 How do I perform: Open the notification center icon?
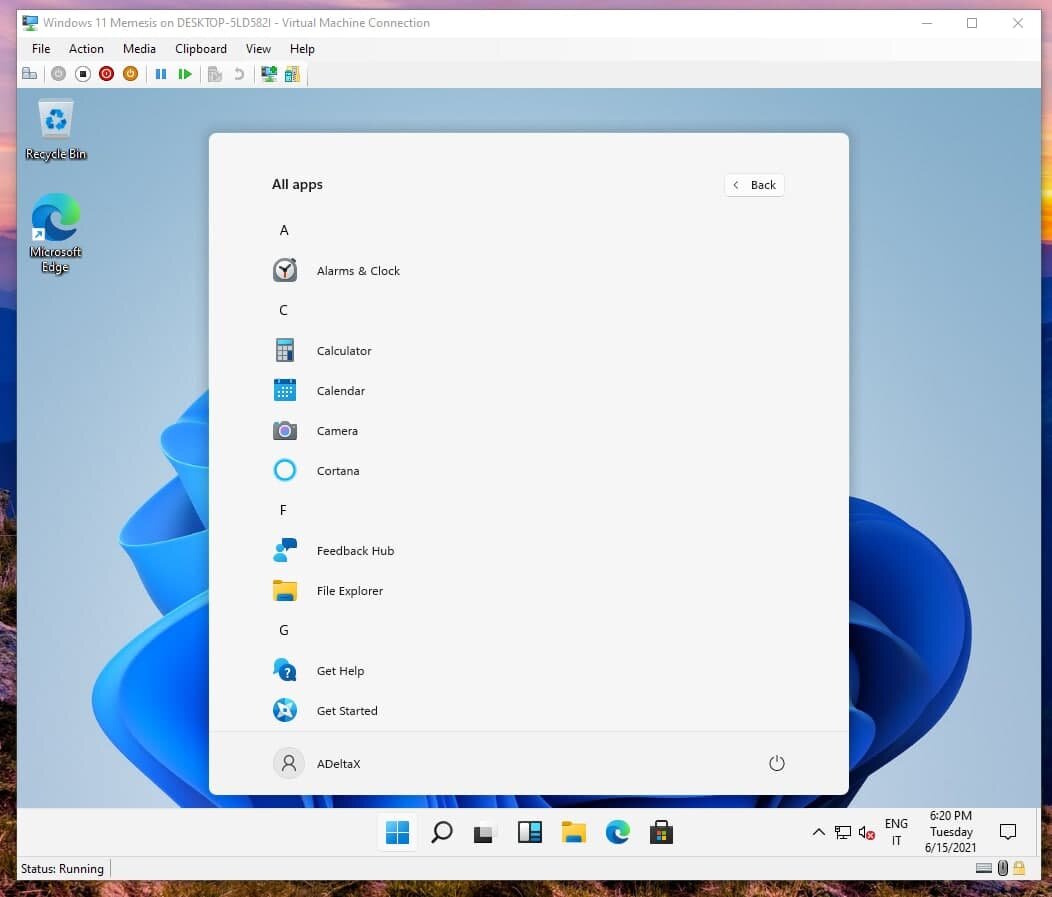click(x=1008, y=832)
